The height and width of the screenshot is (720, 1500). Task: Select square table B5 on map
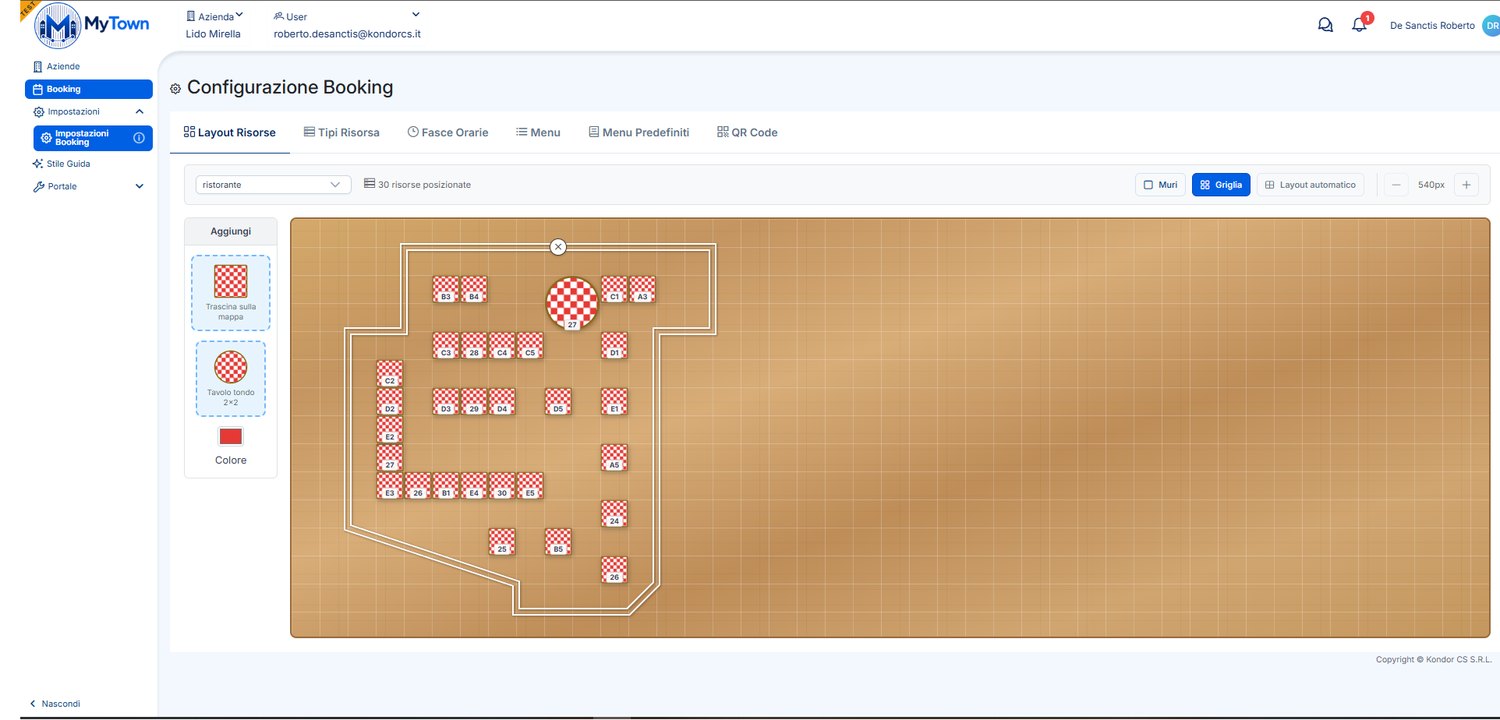coord(558,541)
